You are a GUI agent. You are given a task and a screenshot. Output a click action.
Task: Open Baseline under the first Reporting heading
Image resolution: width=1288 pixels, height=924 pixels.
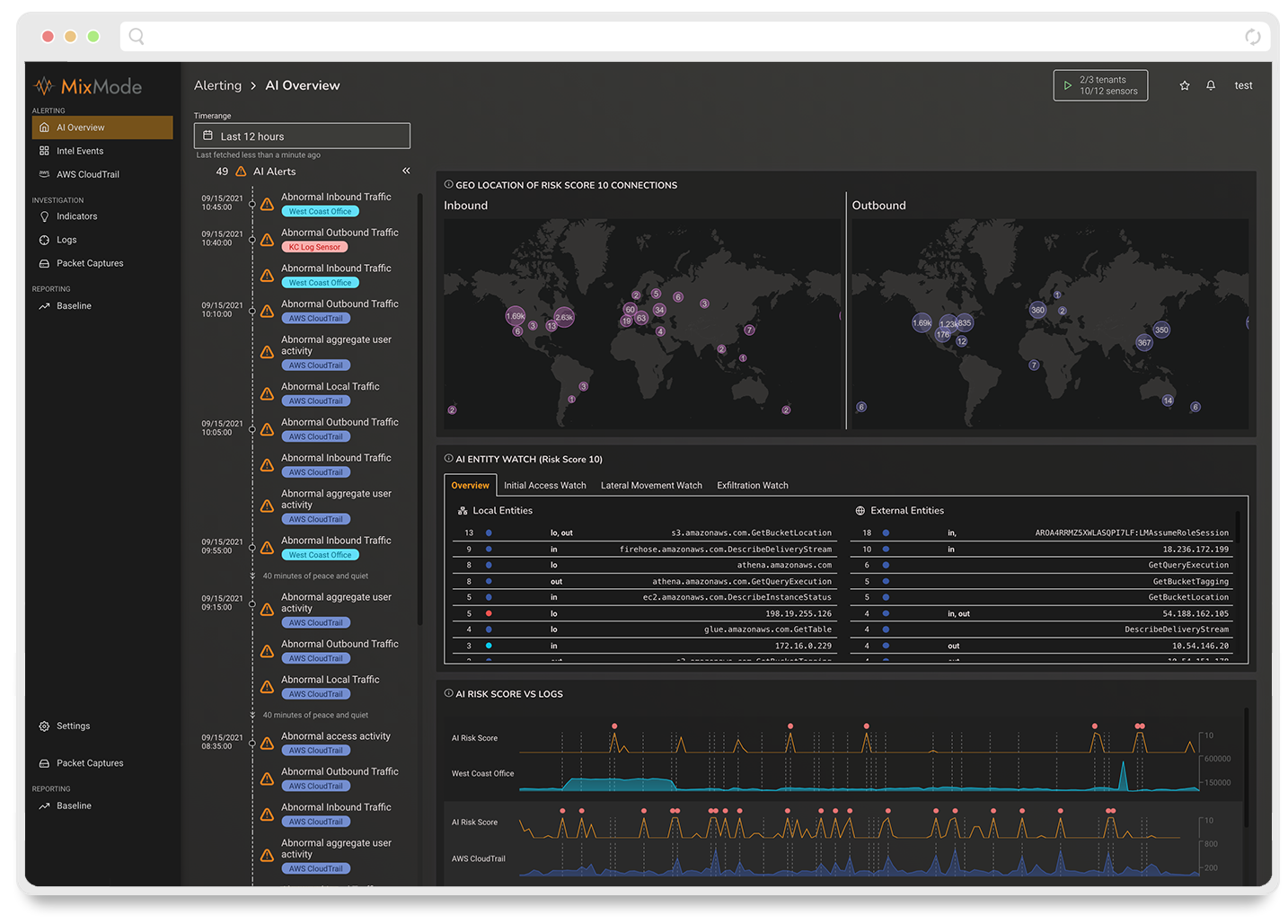click(74, 306)
